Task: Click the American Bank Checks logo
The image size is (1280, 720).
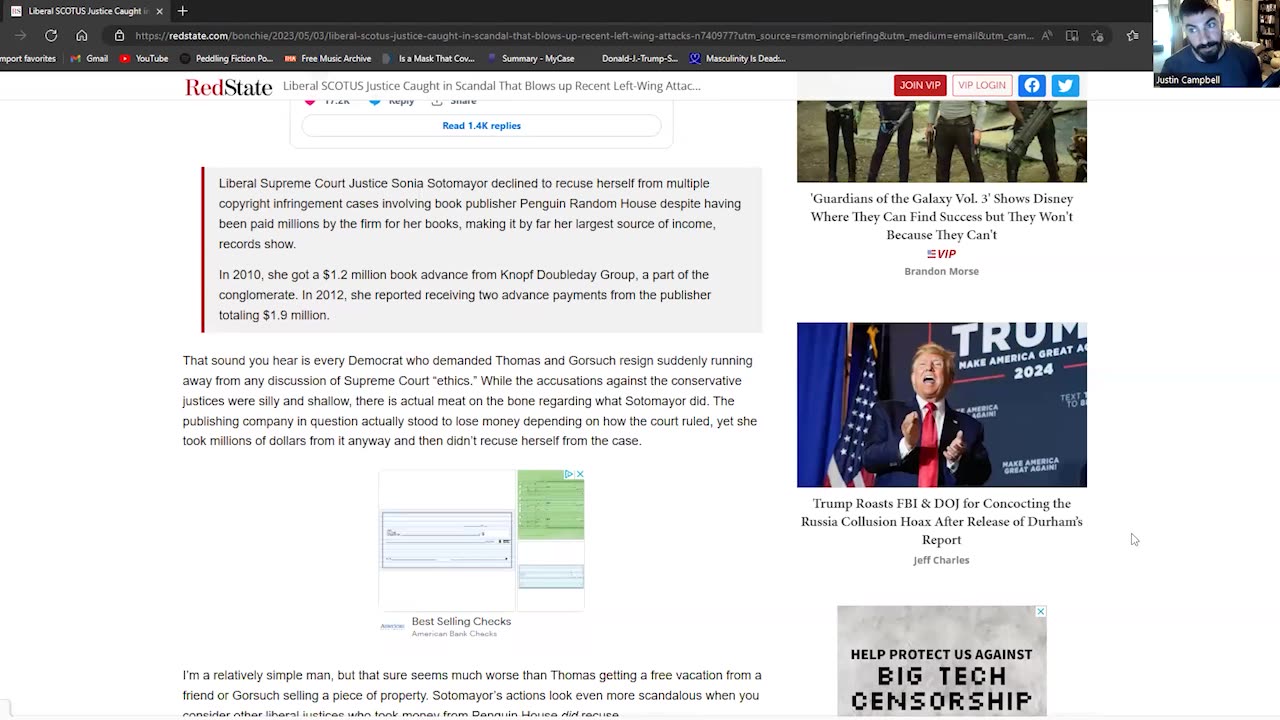Action: click(x=393, y=627)
